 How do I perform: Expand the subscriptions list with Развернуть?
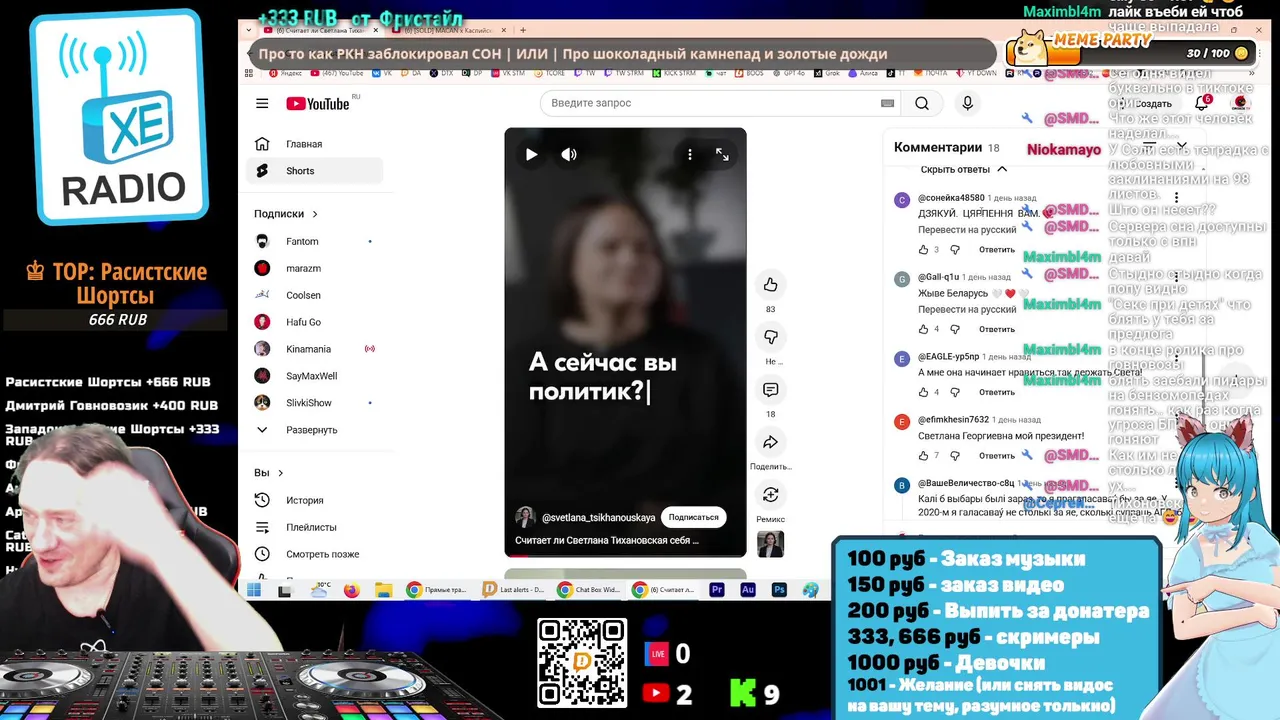(314, 430)
